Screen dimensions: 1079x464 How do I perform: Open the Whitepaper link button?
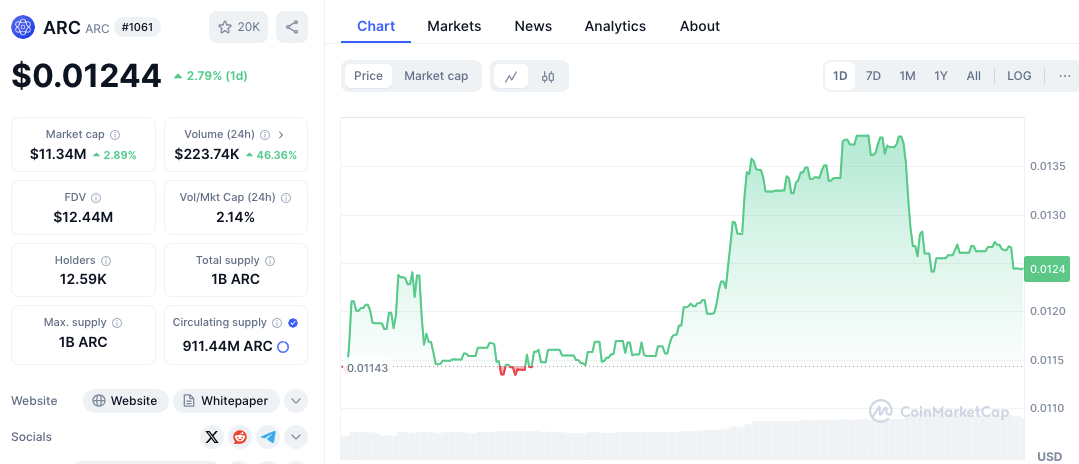[x=226, y=401]
